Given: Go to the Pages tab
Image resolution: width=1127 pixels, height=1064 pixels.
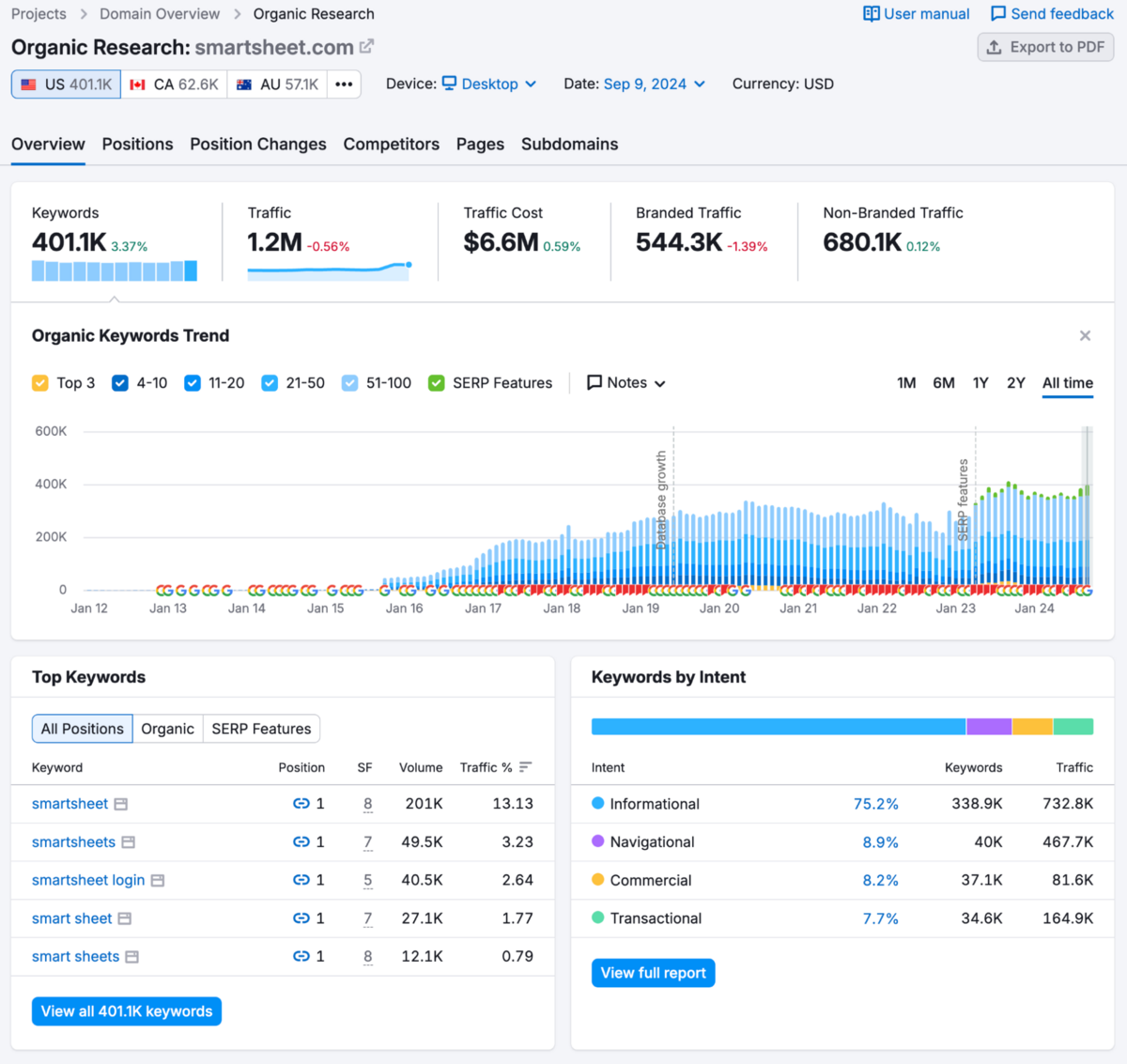Looking at the screenshot, I should pyautogui.click(x=480, y=145).
